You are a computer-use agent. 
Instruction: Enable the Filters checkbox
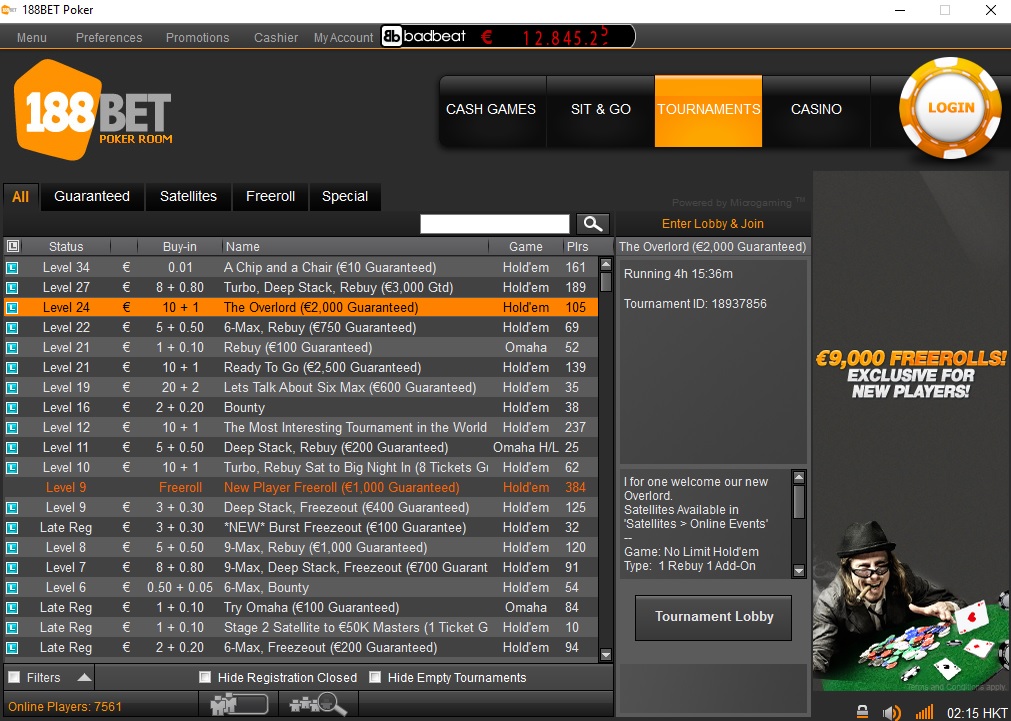(14, 677)
